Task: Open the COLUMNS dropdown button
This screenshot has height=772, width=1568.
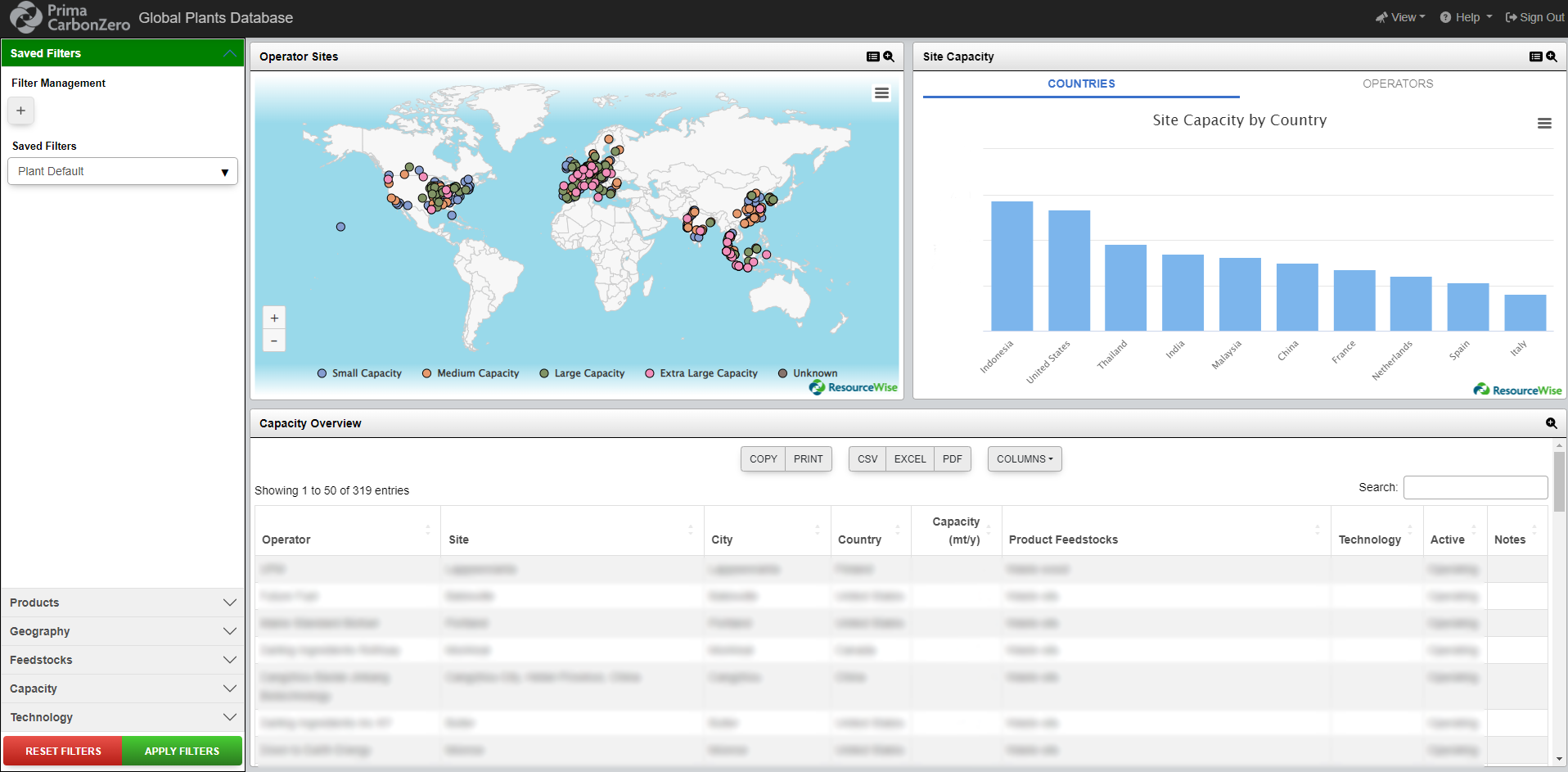Action: [x=1024, y=459]
